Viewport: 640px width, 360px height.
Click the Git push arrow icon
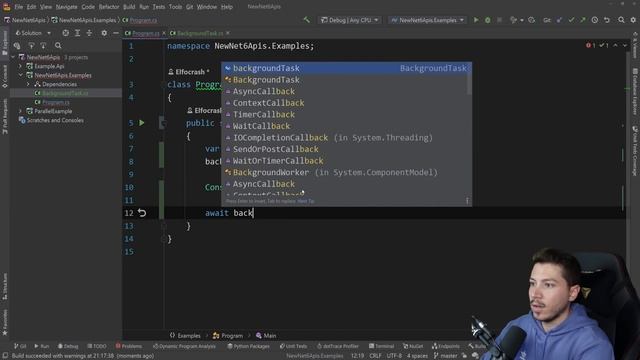pyautogui.click(x=582, y=20)
